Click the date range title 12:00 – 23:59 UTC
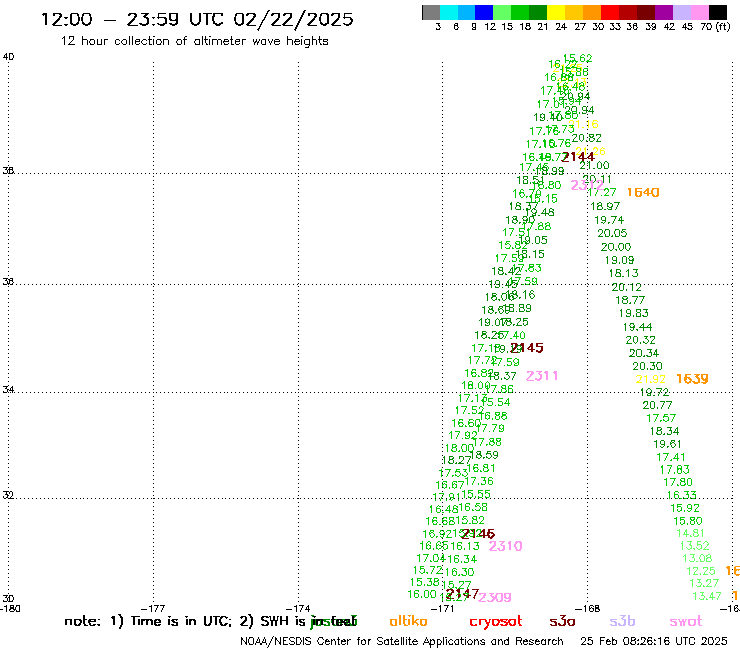The width and height of the screenshot is (740, 650). pyautogui.click(x=197, y=19)
